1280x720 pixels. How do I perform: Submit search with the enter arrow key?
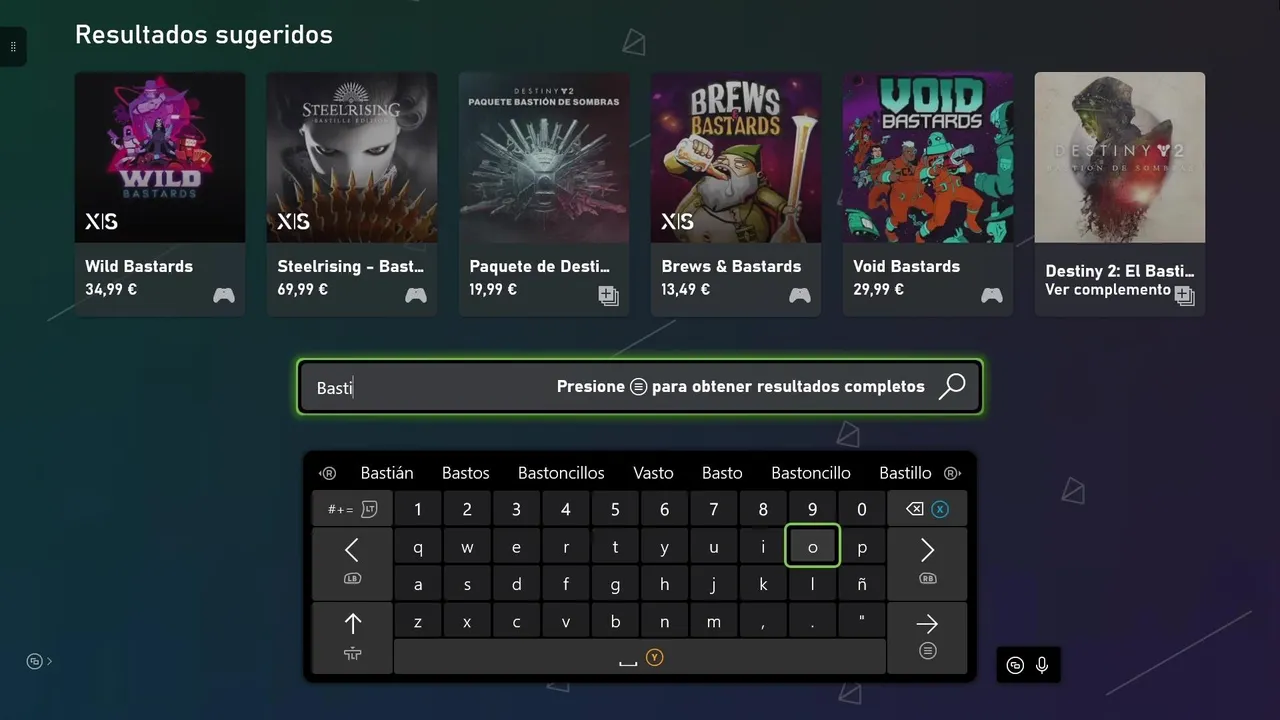927,636
